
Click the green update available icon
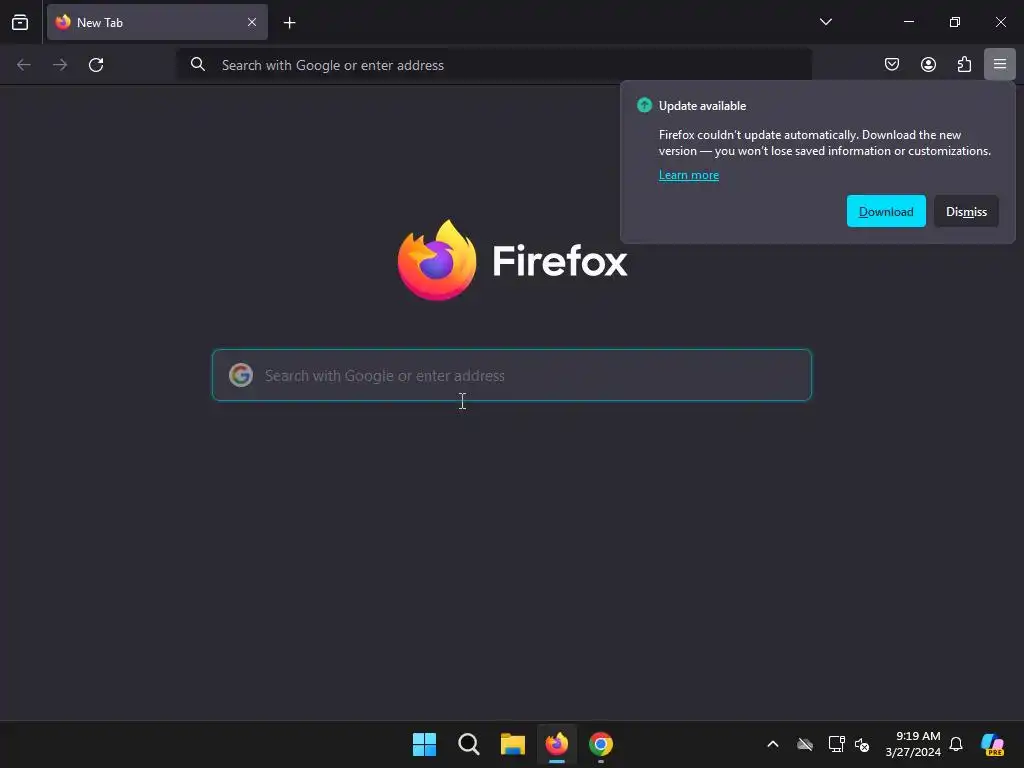(644, 105)
